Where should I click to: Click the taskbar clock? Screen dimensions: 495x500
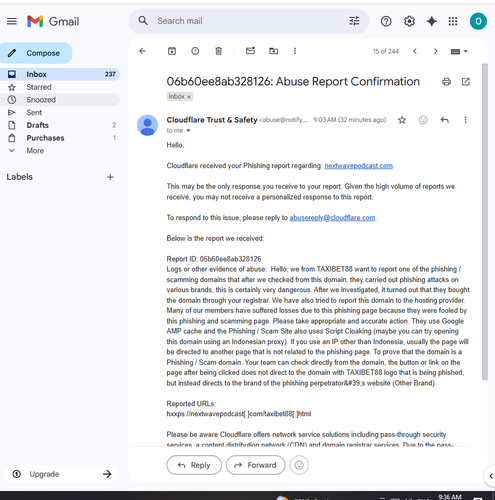pos(450,497)
